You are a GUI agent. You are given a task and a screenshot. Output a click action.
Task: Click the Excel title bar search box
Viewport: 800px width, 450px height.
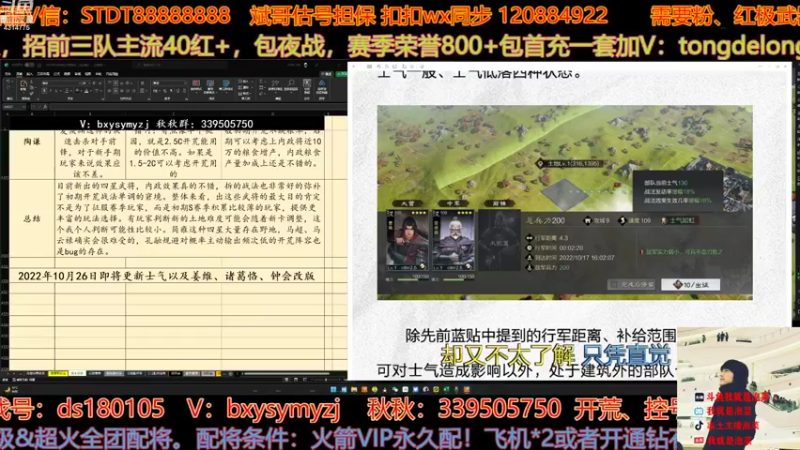(x=179, y=65)
